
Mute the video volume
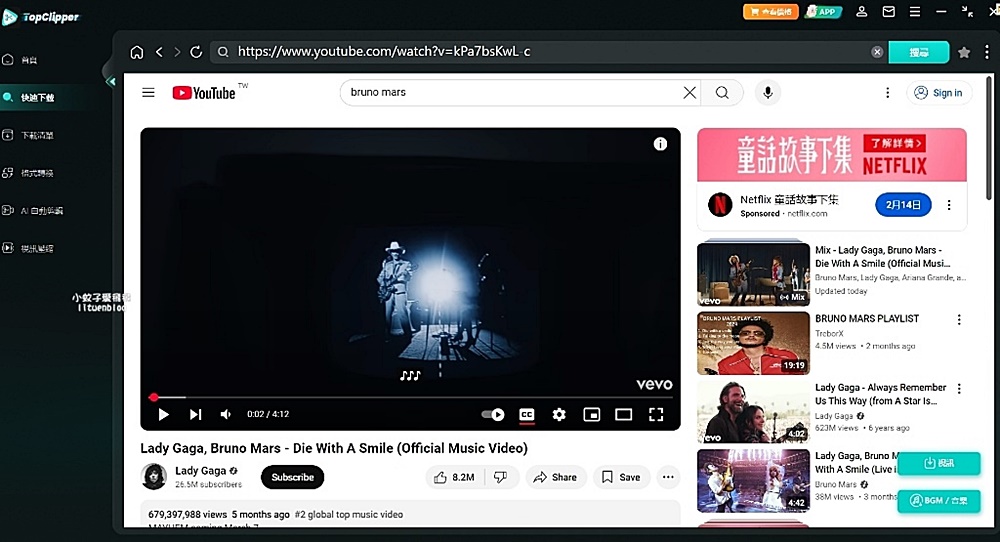(226, 414)
